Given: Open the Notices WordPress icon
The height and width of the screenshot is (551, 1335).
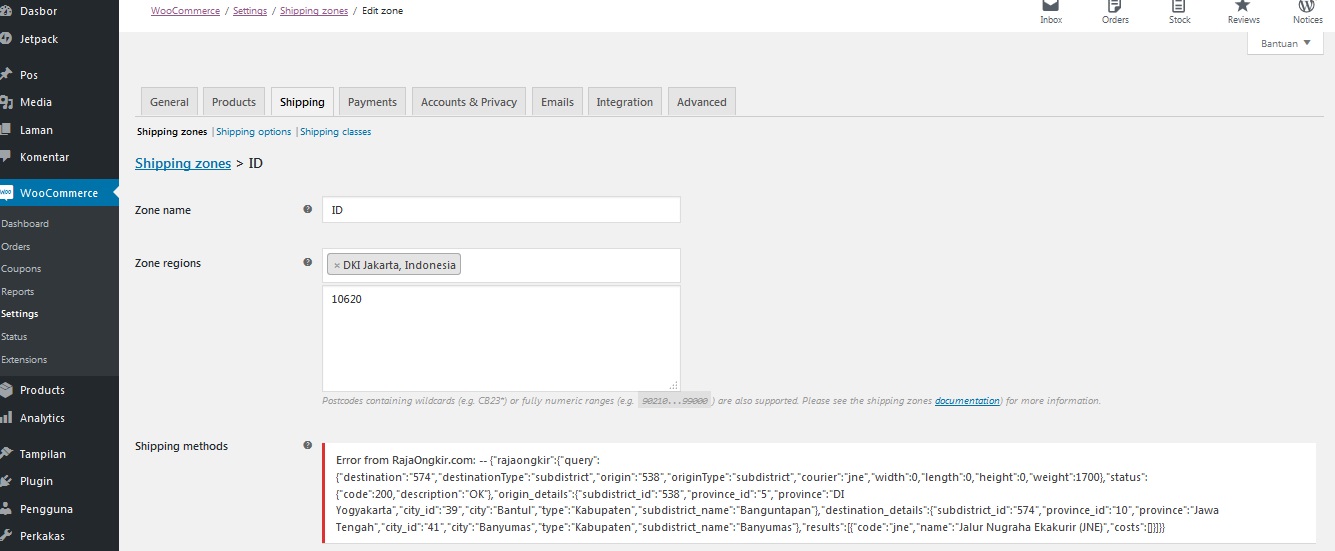Looking at the screenshot, I should click(1307, 6).
